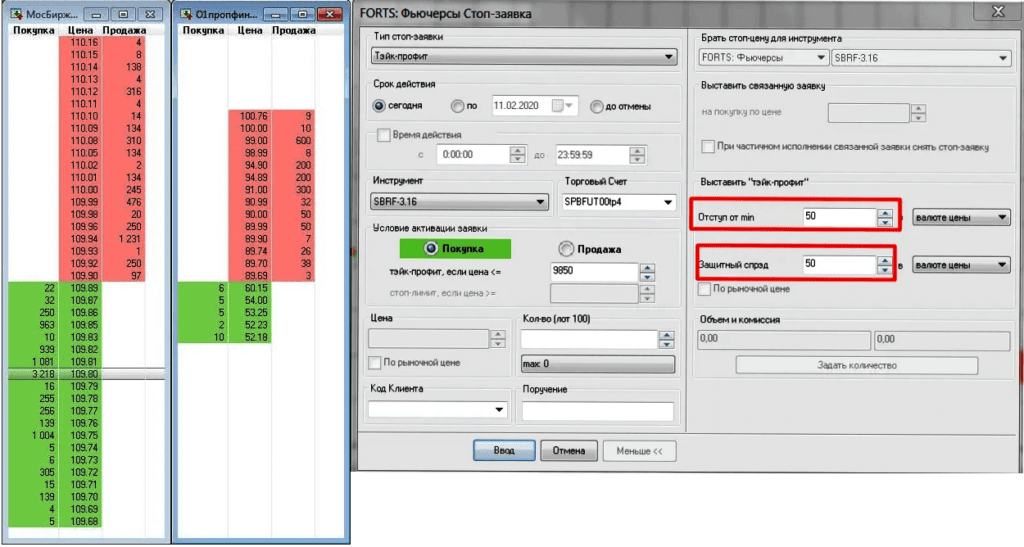Viewport: 1024px width, 547px height.
Task: Open the 'Тип стоп-заявки' dropdown
Action: tap(524, 57)
